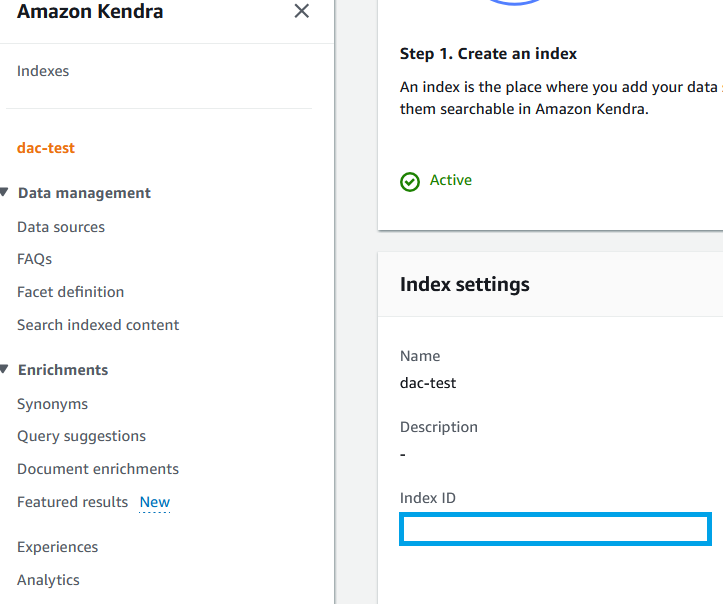723x604 pixels.
Task: Go to FAQs page
Action: [35, 259]
